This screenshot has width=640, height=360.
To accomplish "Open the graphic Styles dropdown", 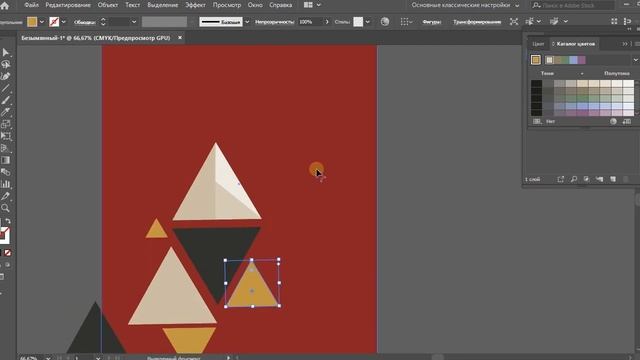I will (x=368, y=22).
